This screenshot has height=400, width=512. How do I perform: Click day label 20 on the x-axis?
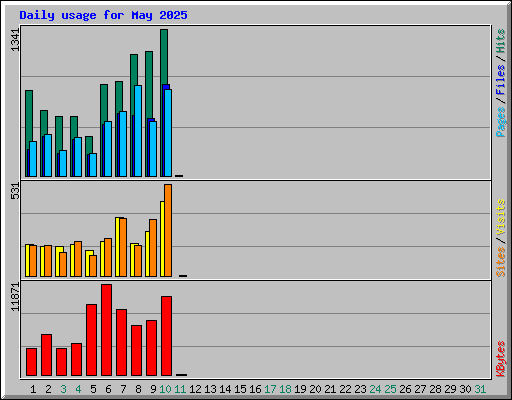click(315, 389)
